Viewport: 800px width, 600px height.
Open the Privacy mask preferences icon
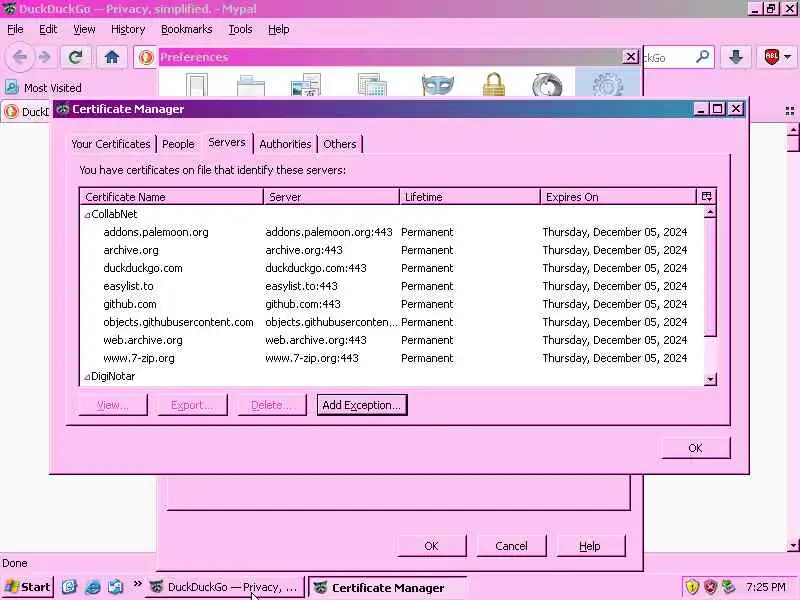438,85
